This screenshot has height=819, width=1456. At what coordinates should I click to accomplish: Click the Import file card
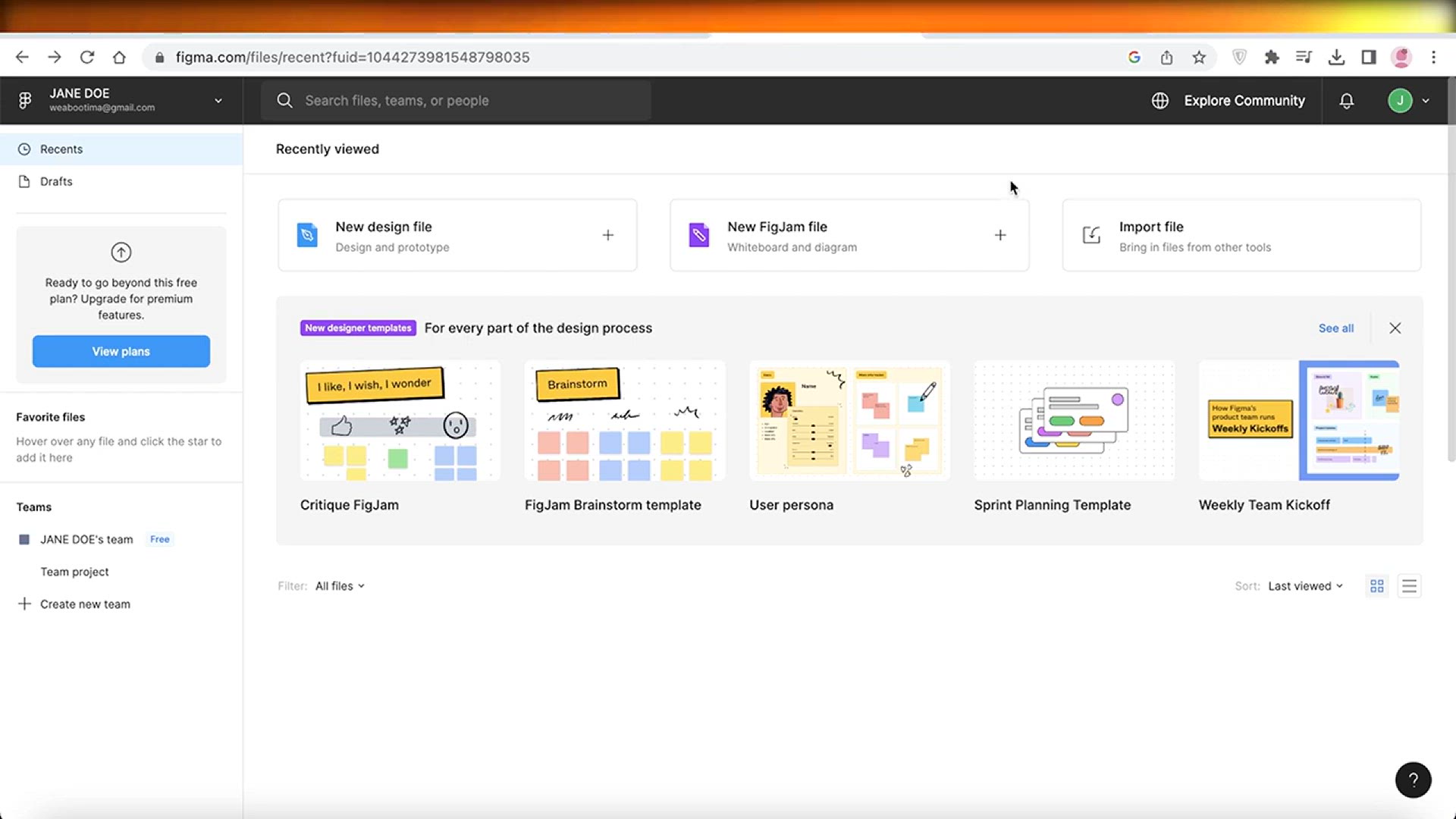click(x=1241, y=235)
